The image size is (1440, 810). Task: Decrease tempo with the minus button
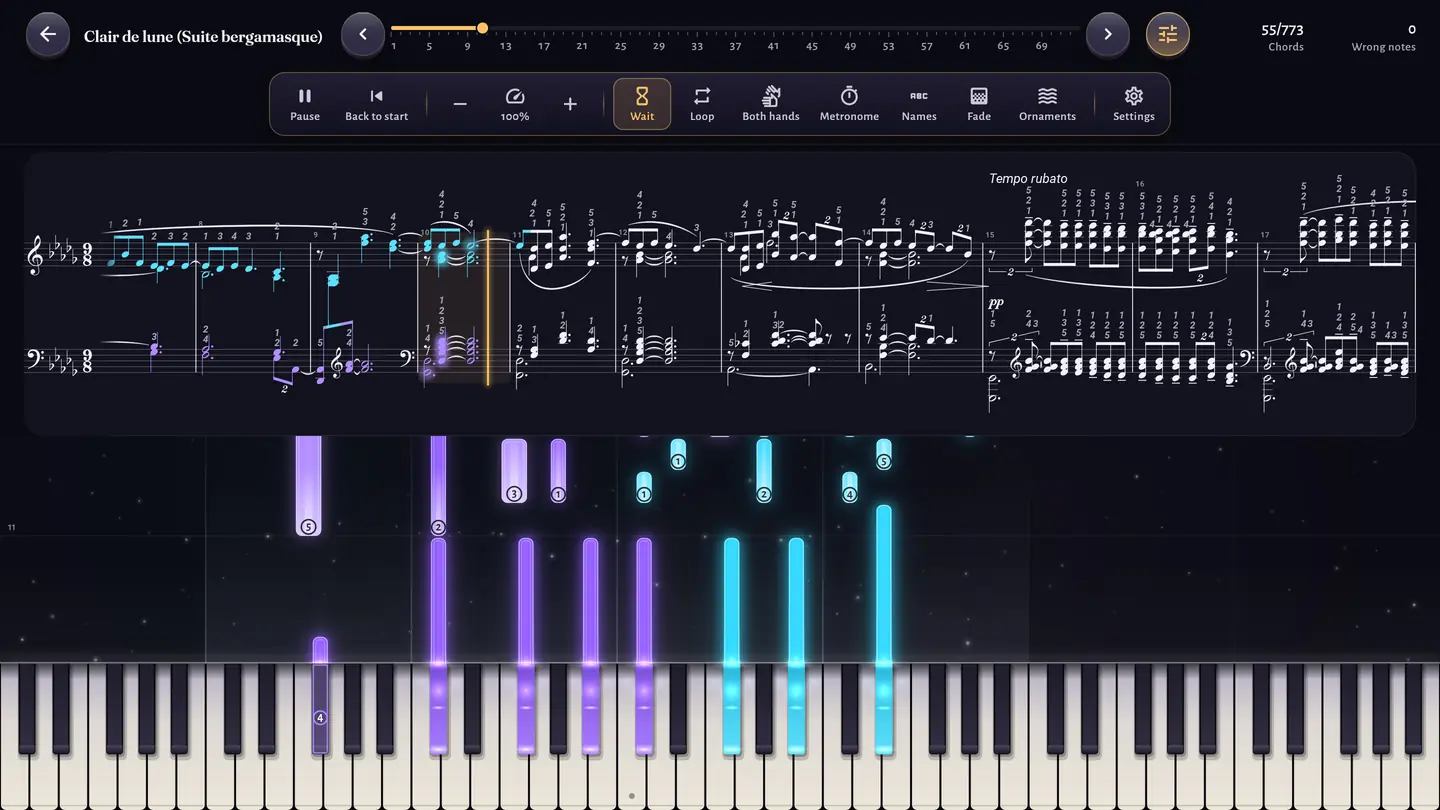point(460,104)
